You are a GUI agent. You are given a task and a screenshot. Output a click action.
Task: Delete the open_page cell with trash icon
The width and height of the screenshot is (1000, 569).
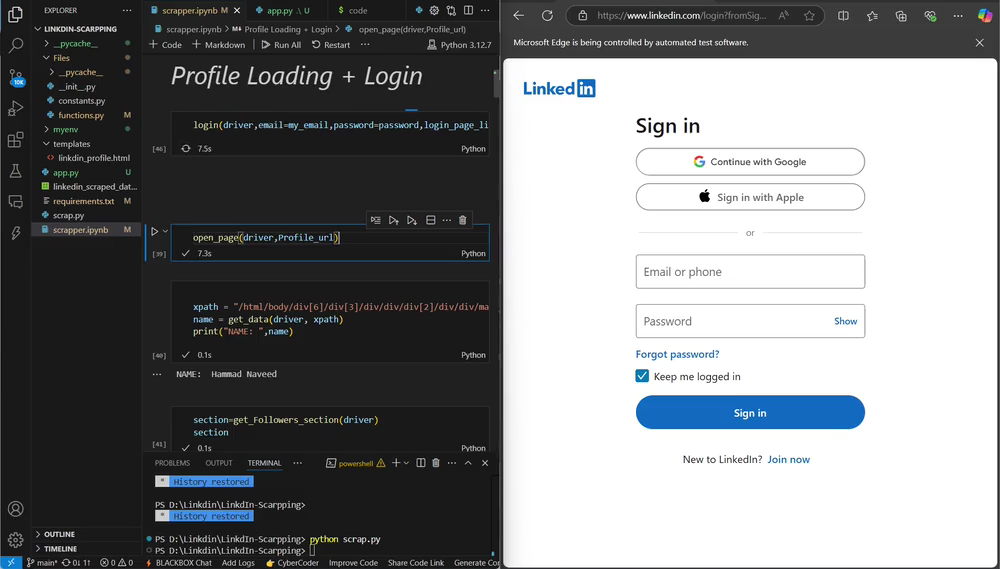[x=463, y=220]
